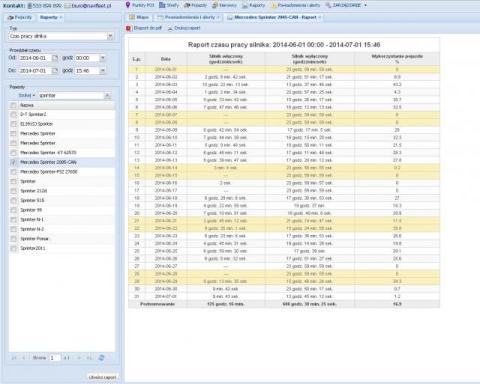The width and height of the screenshot is (480, 384).
Task: Check the Sprinter Nr1 checkbox
Action: pos(13,220)
